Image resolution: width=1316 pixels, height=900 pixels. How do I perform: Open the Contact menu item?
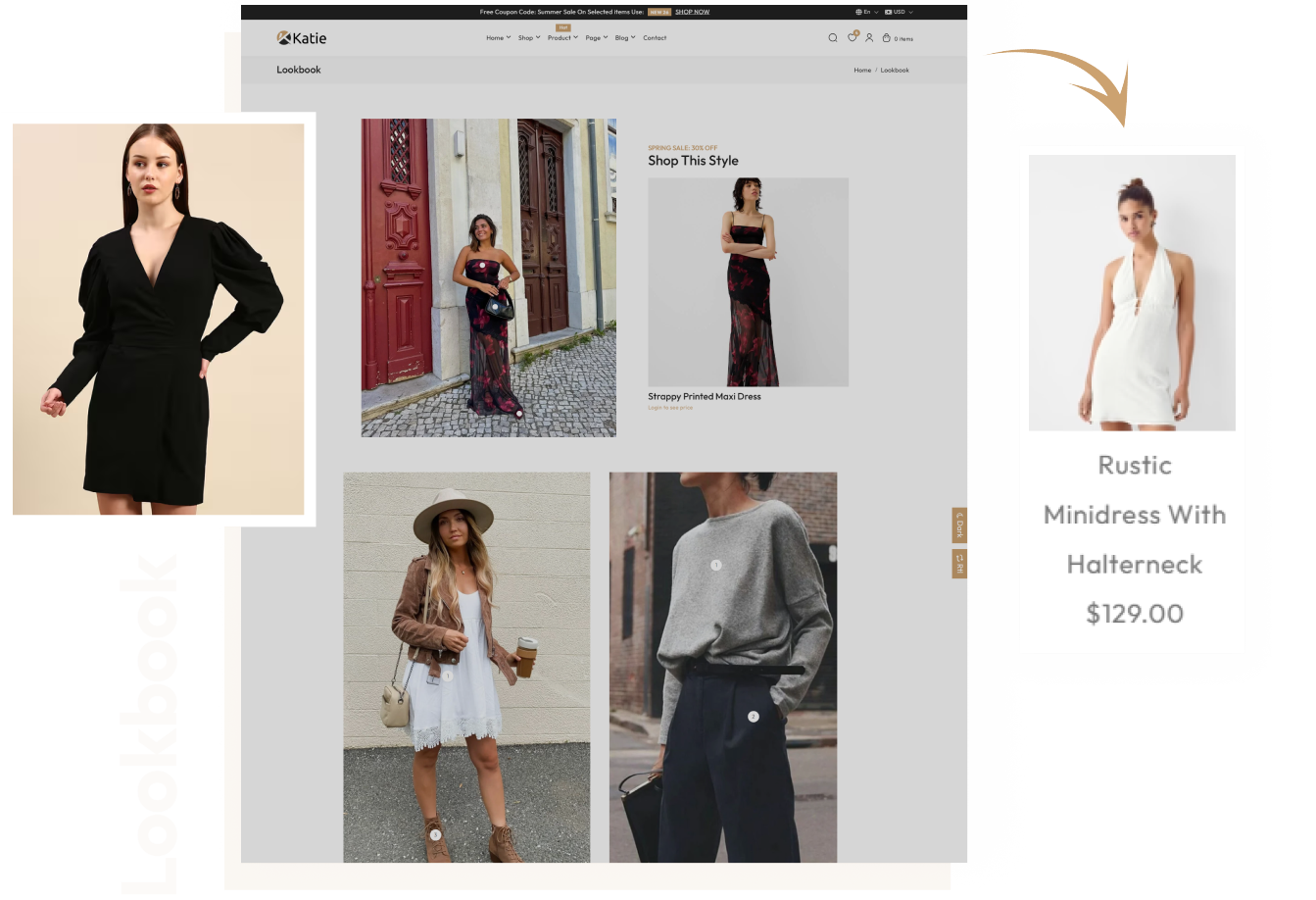(655, 38)
